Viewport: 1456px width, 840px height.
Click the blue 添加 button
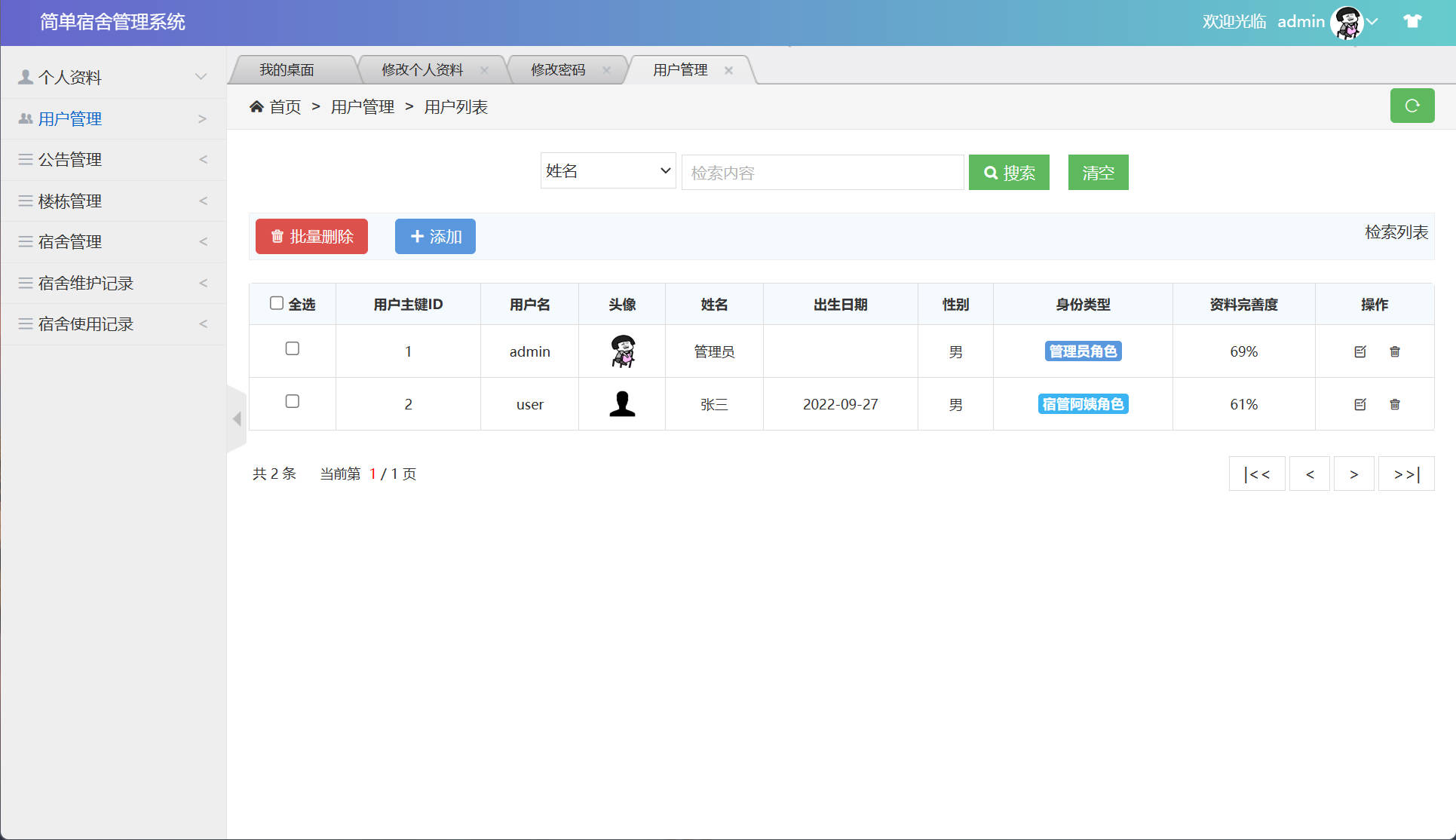click(434, 236)
